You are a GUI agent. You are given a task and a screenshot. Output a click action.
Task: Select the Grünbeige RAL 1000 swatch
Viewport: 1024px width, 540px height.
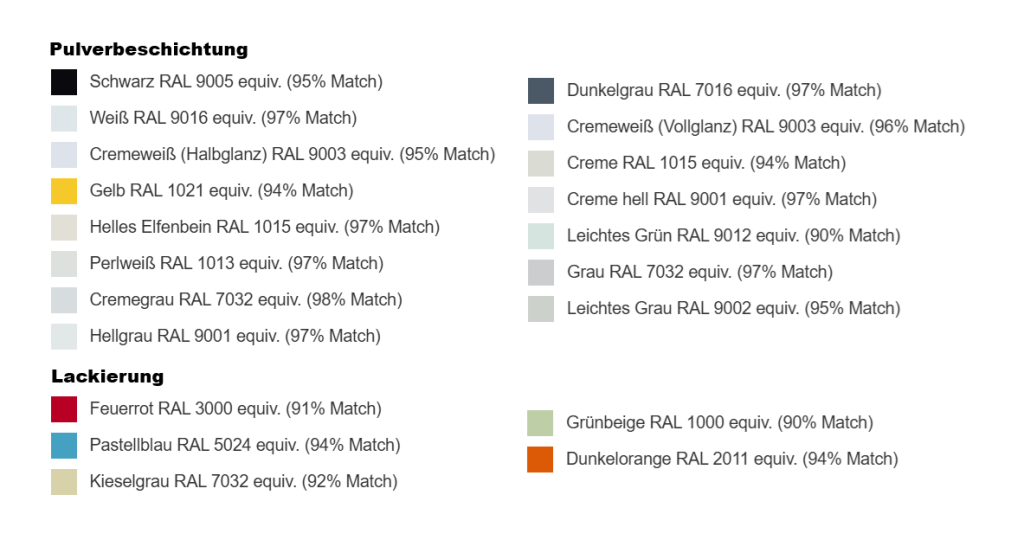click(541, 423)
